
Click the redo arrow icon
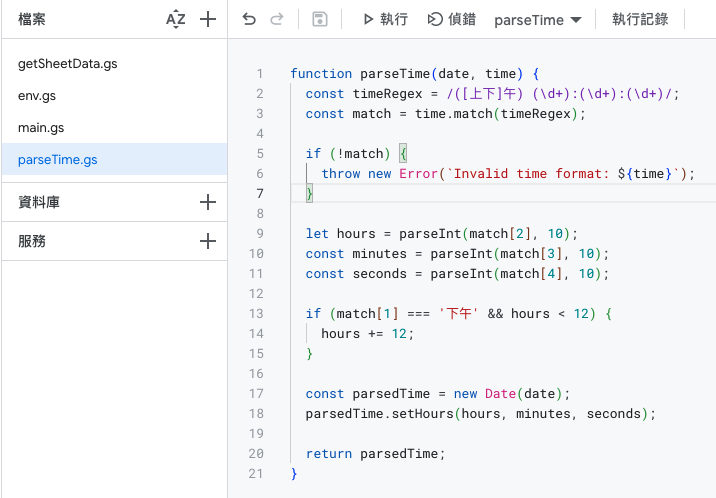pyautogui.click(x=277, y=19)
